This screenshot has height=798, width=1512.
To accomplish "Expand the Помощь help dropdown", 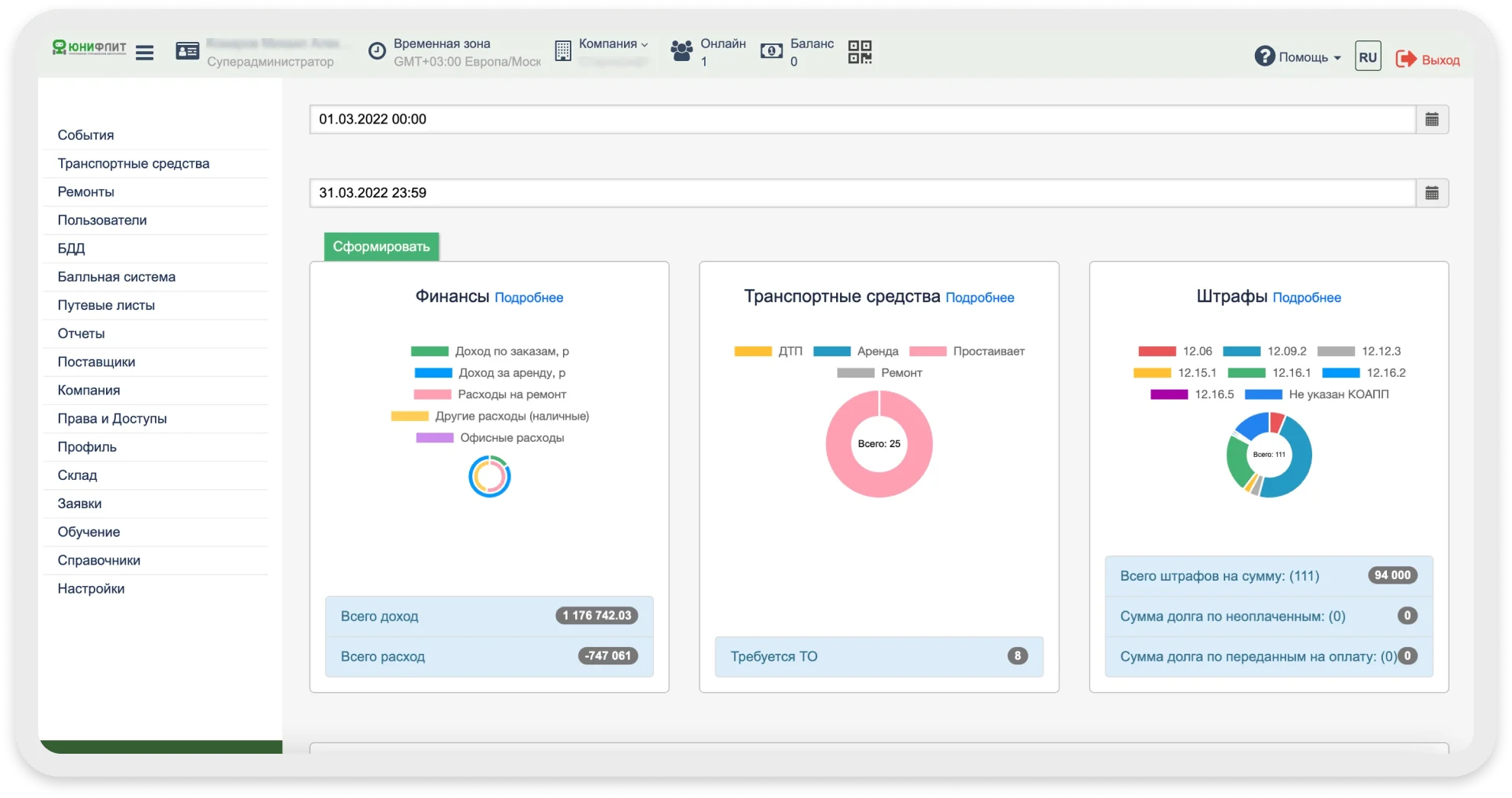I will (1298, 57).
